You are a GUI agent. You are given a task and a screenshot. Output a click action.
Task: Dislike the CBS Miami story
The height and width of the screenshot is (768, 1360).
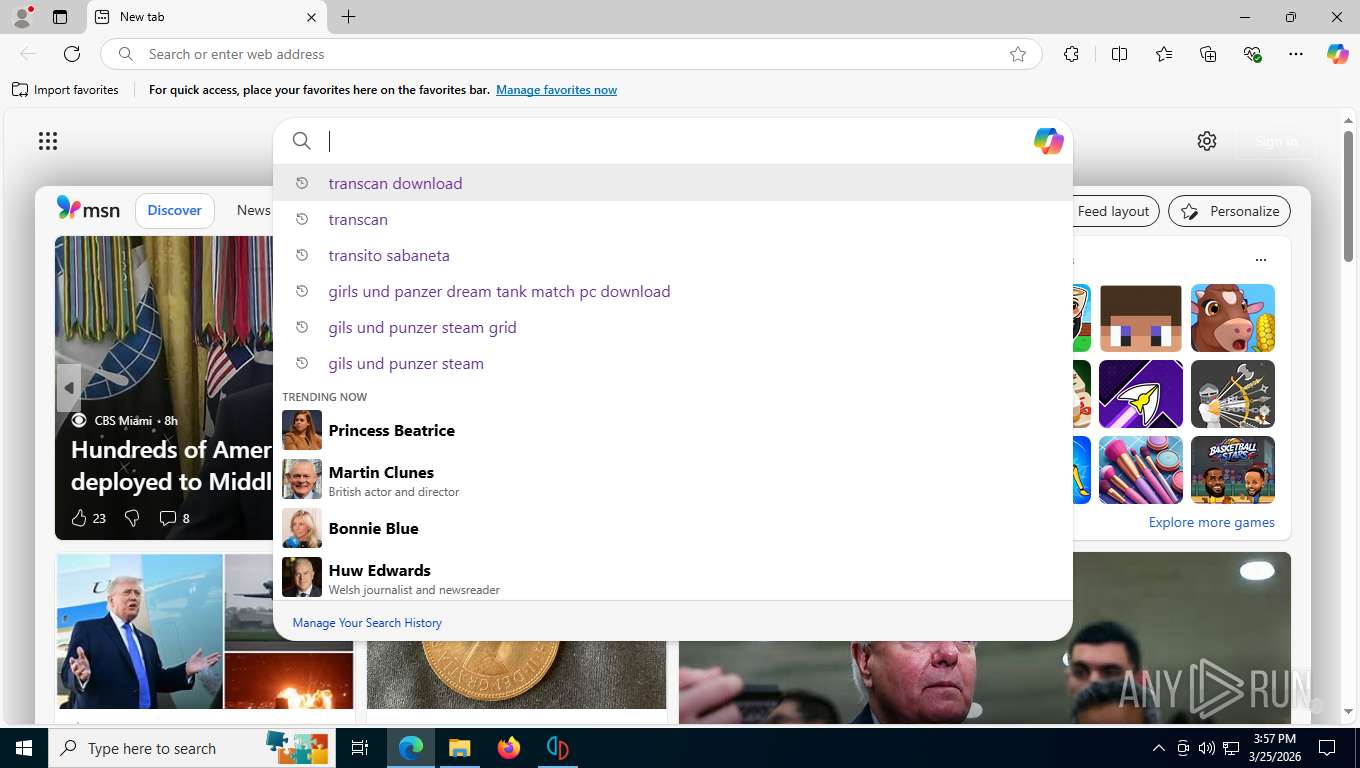tap(132, 518)
